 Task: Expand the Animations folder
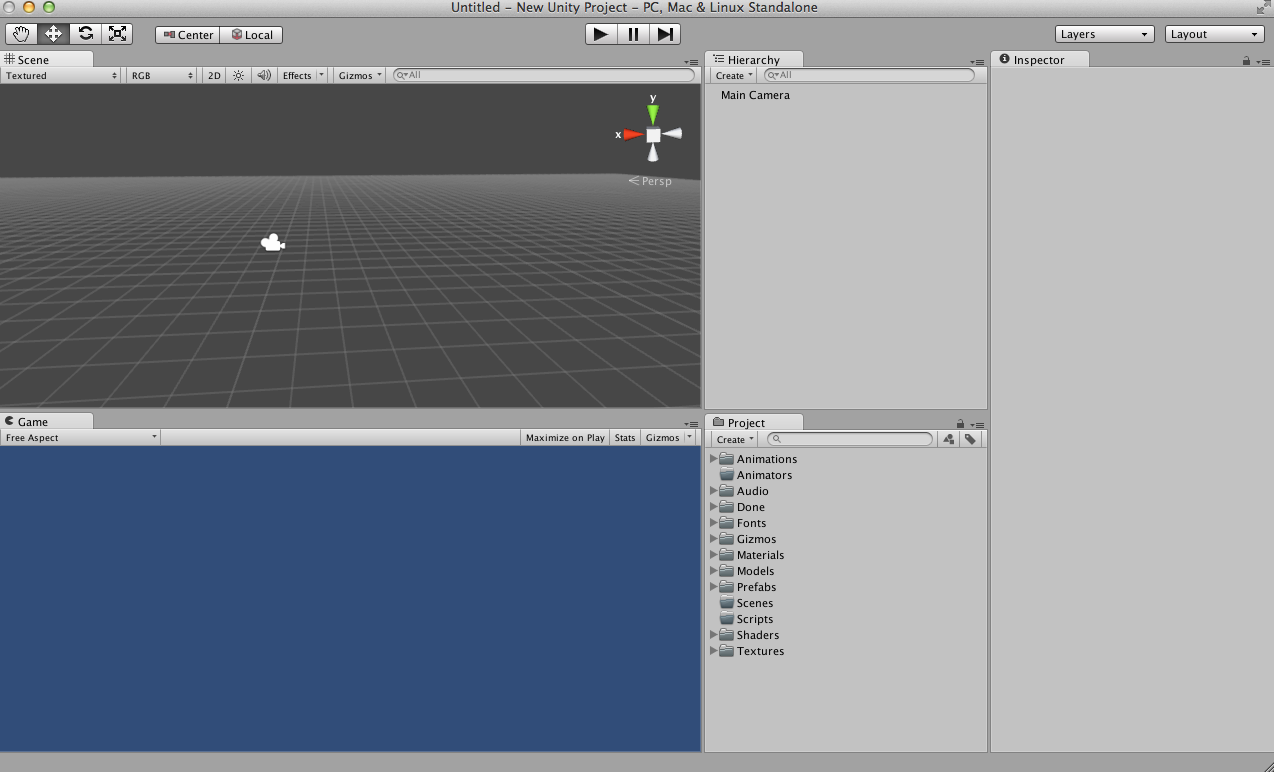pos(714,459)
